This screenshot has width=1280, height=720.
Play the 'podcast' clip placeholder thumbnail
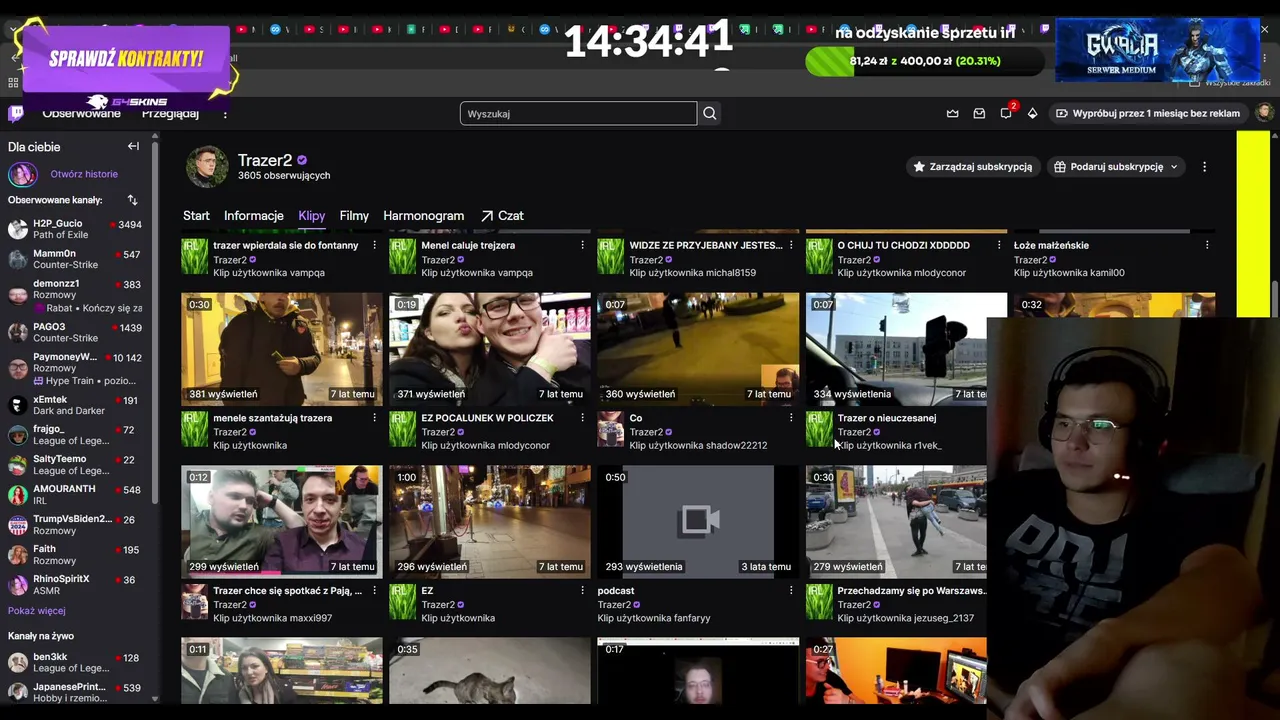coord(698,522)
